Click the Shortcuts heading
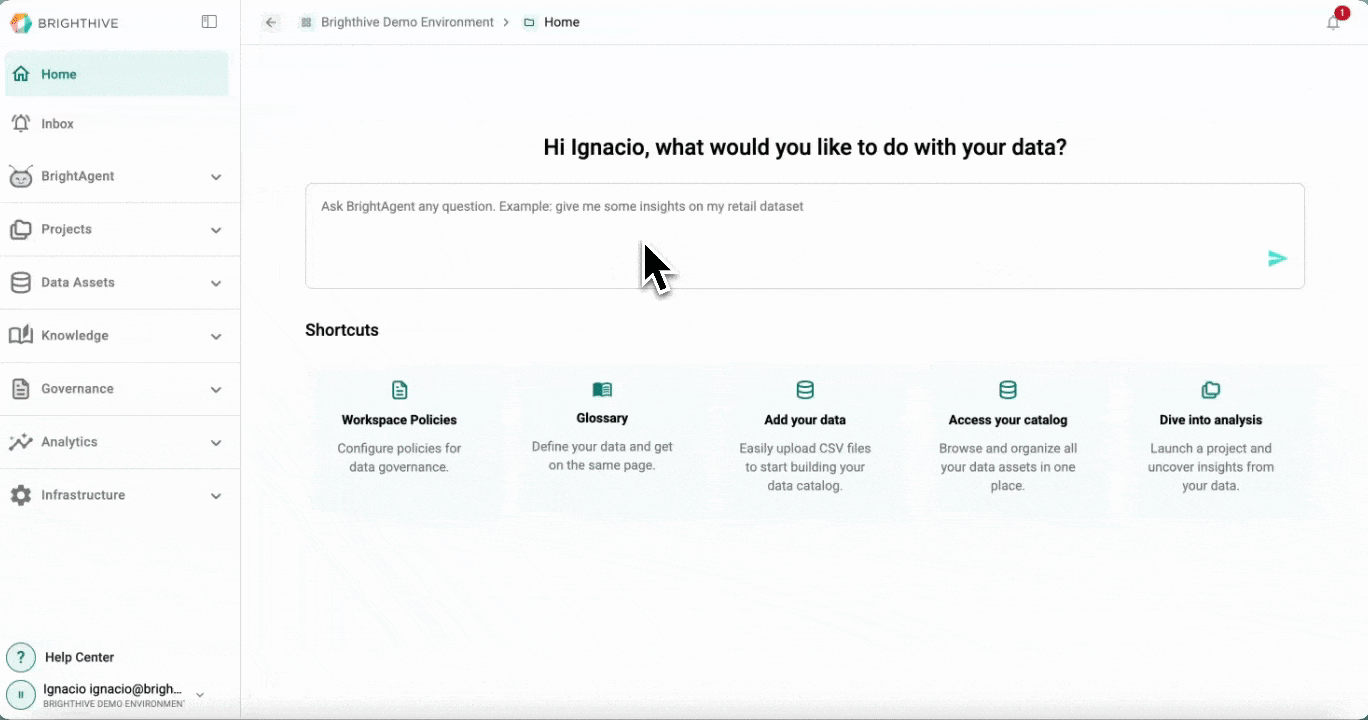This screenshot has width=1368, height=720. coord(342,330)
